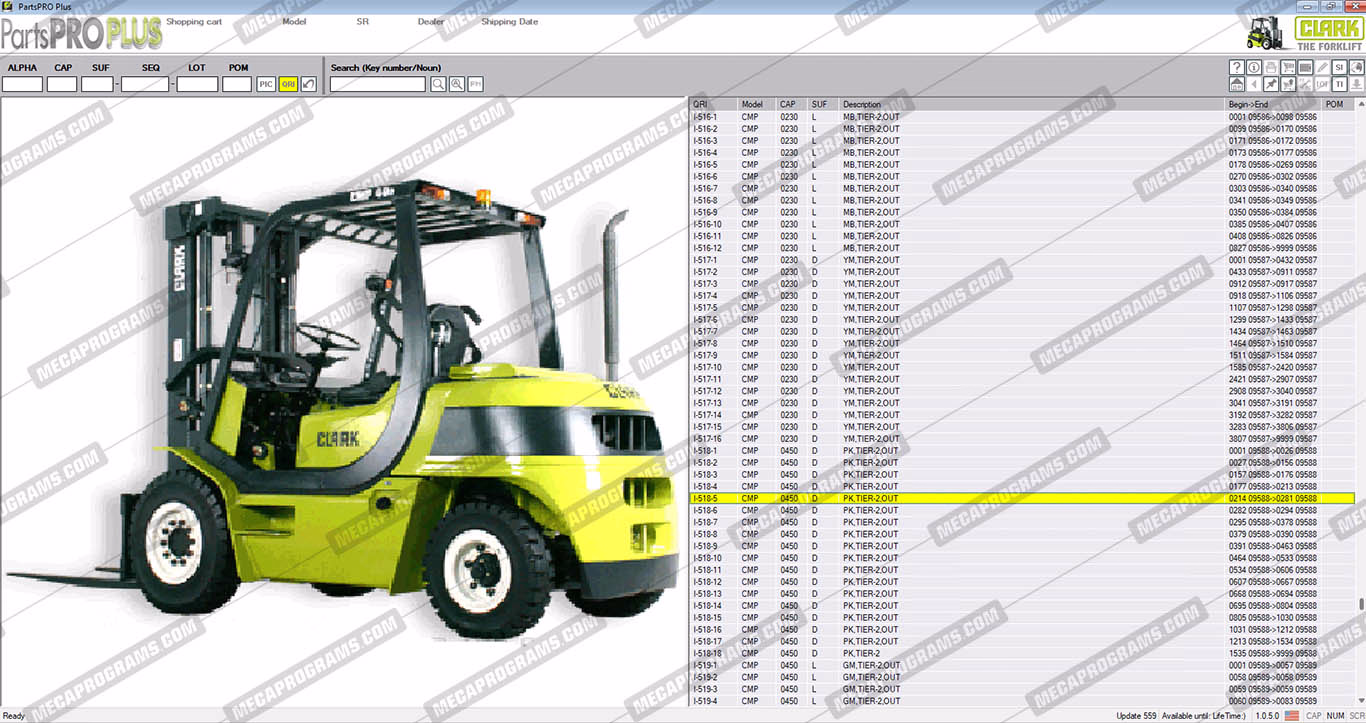Toggle the PIC view button
Image resolution: width=1366 pixels, height=723 pixels.
point(266,84)
